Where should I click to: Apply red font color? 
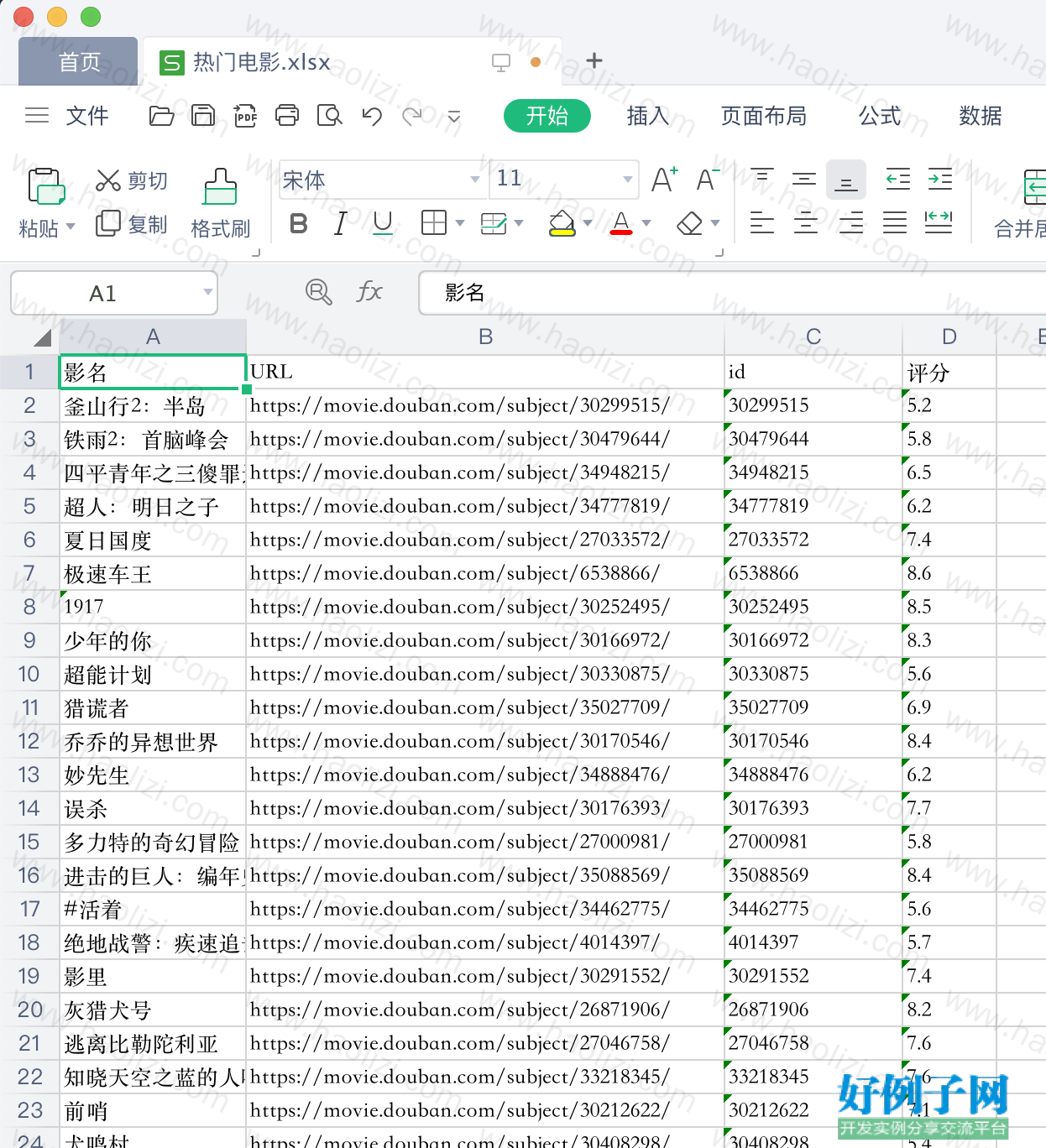(621, 223)
